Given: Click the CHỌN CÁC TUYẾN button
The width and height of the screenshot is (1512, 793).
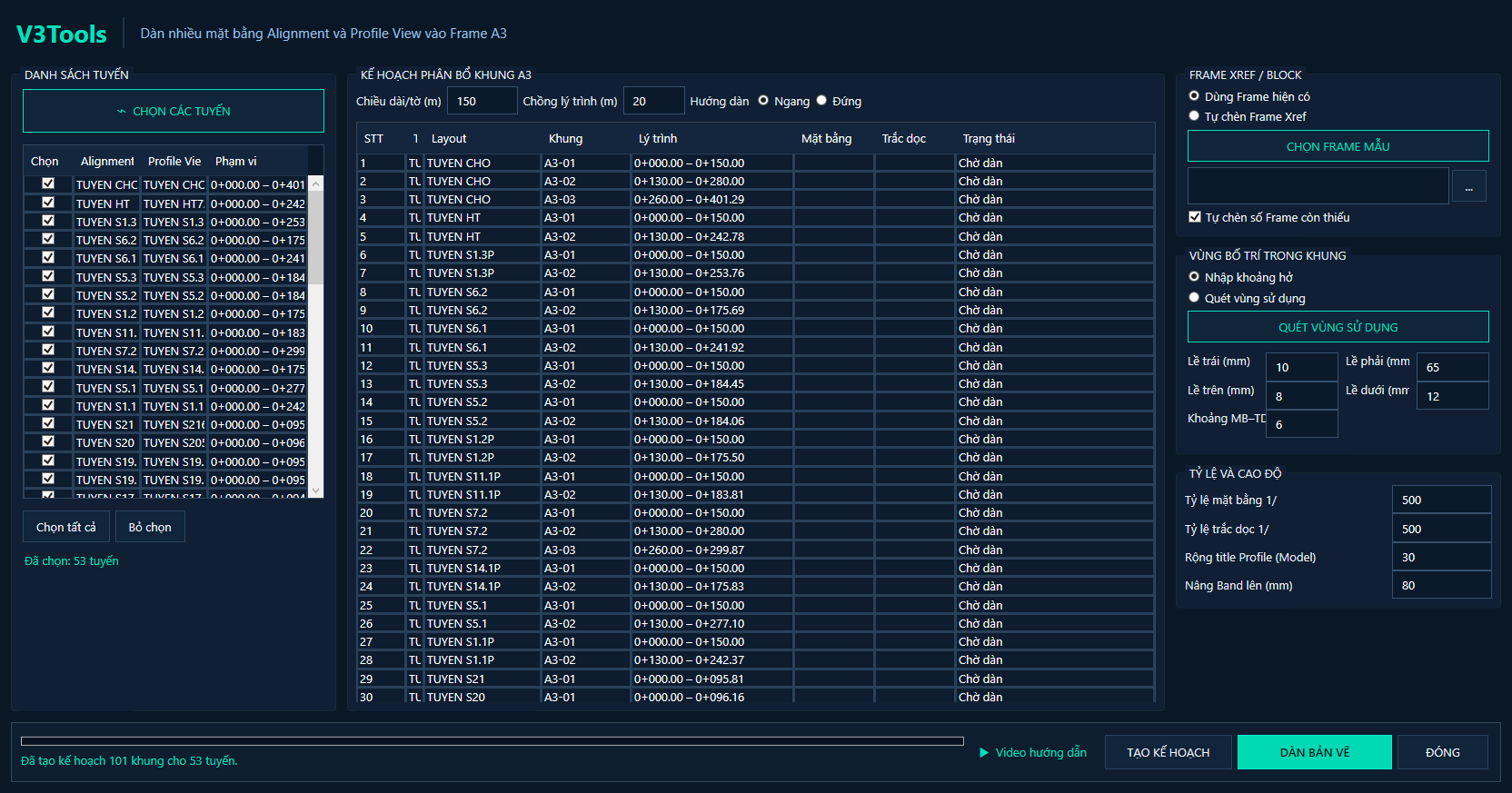Looking at the screenshot, I should click(174, 111).
